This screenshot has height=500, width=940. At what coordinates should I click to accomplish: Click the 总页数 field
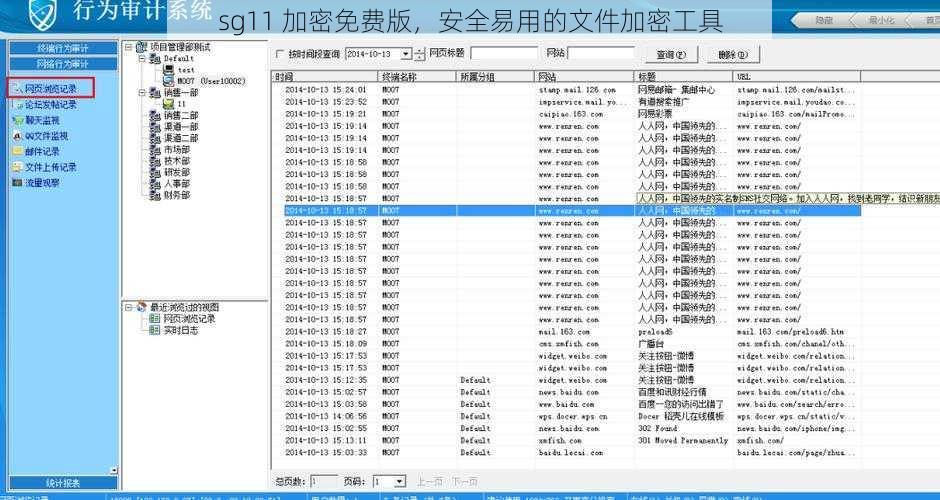(324, 481)
